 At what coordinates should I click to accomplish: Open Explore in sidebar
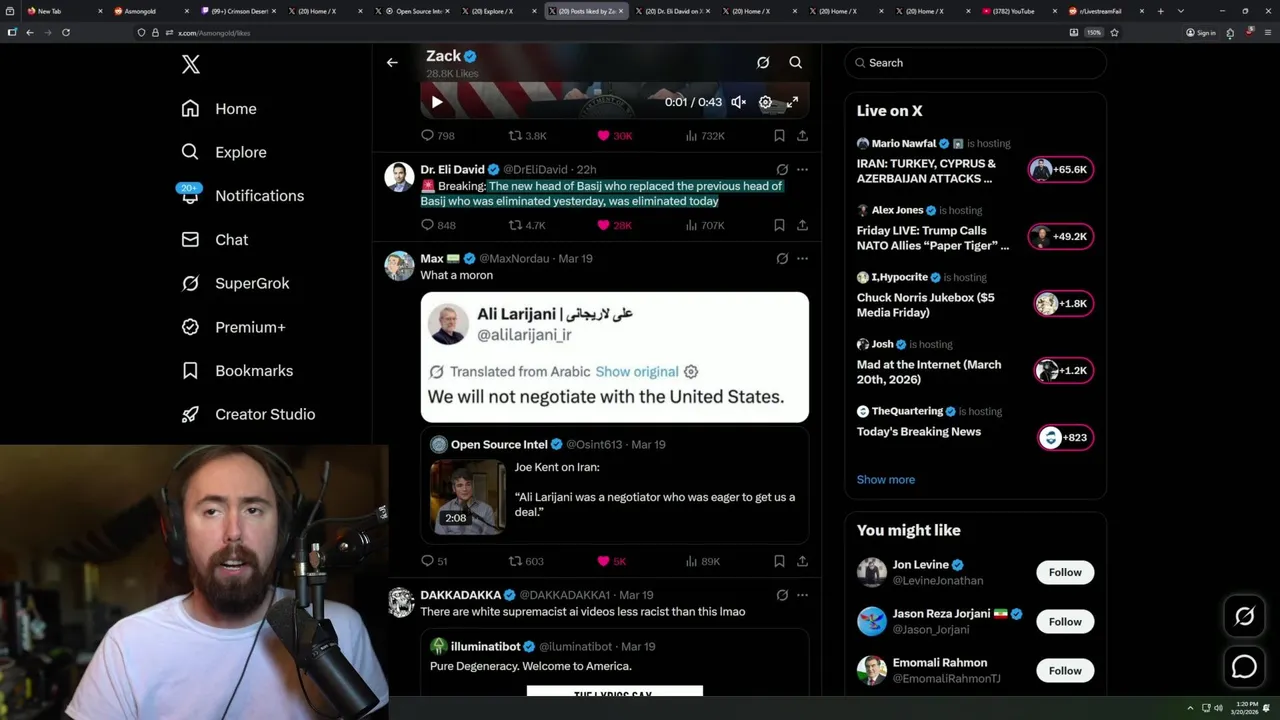tap(224, 152)
